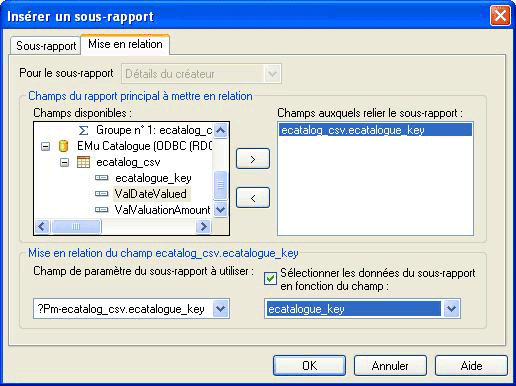Image resolution: width=516 pixels, height=386 pixels.
Task: Confirm with the OK button
Action: coord(309,366)
